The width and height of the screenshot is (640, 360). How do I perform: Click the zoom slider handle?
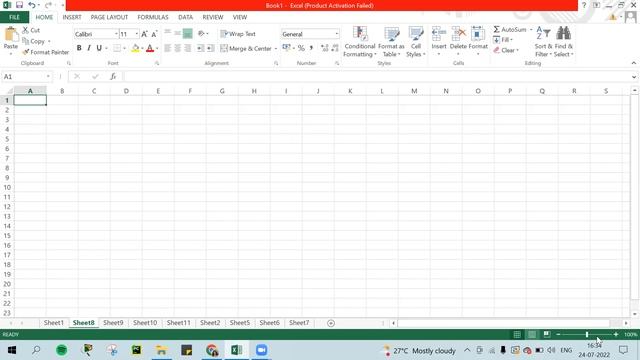click(x=587, y=334)
